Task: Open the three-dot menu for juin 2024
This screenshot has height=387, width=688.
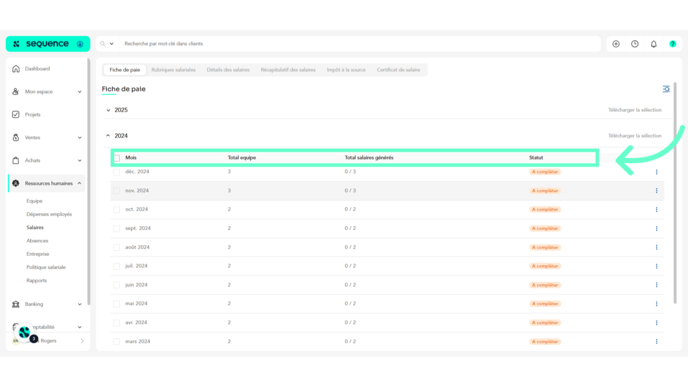Action: pos(656,285)
